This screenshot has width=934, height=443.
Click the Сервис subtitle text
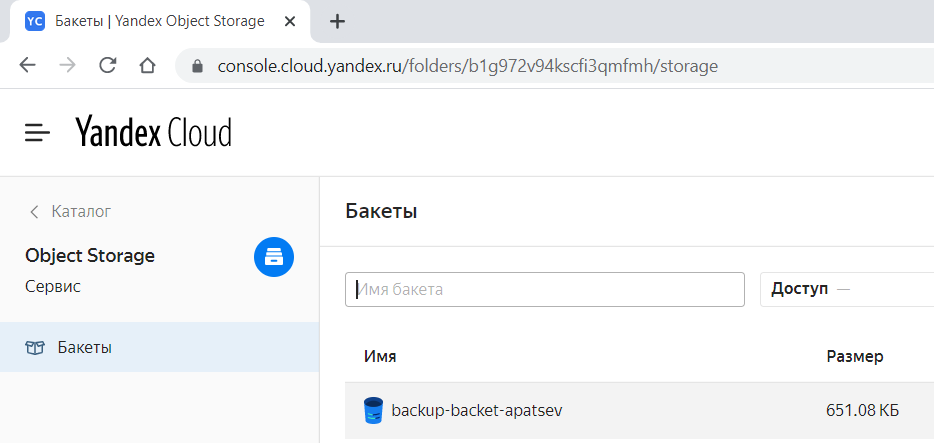(53, 286)
